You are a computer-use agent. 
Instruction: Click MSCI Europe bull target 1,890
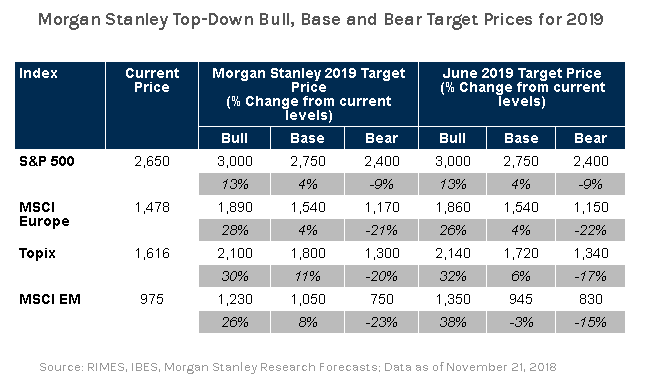[235, 208]
